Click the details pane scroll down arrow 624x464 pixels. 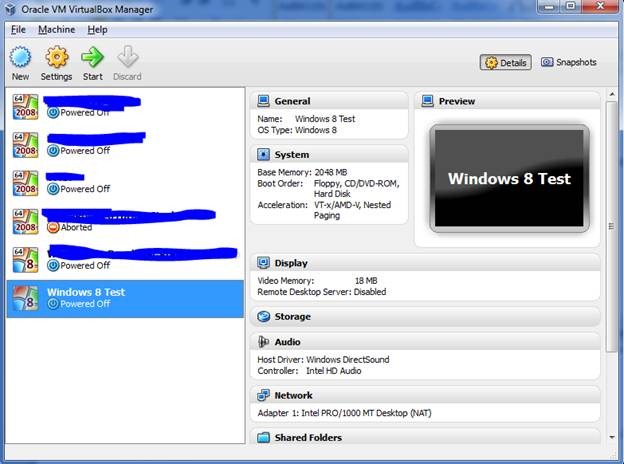(612, 437)
